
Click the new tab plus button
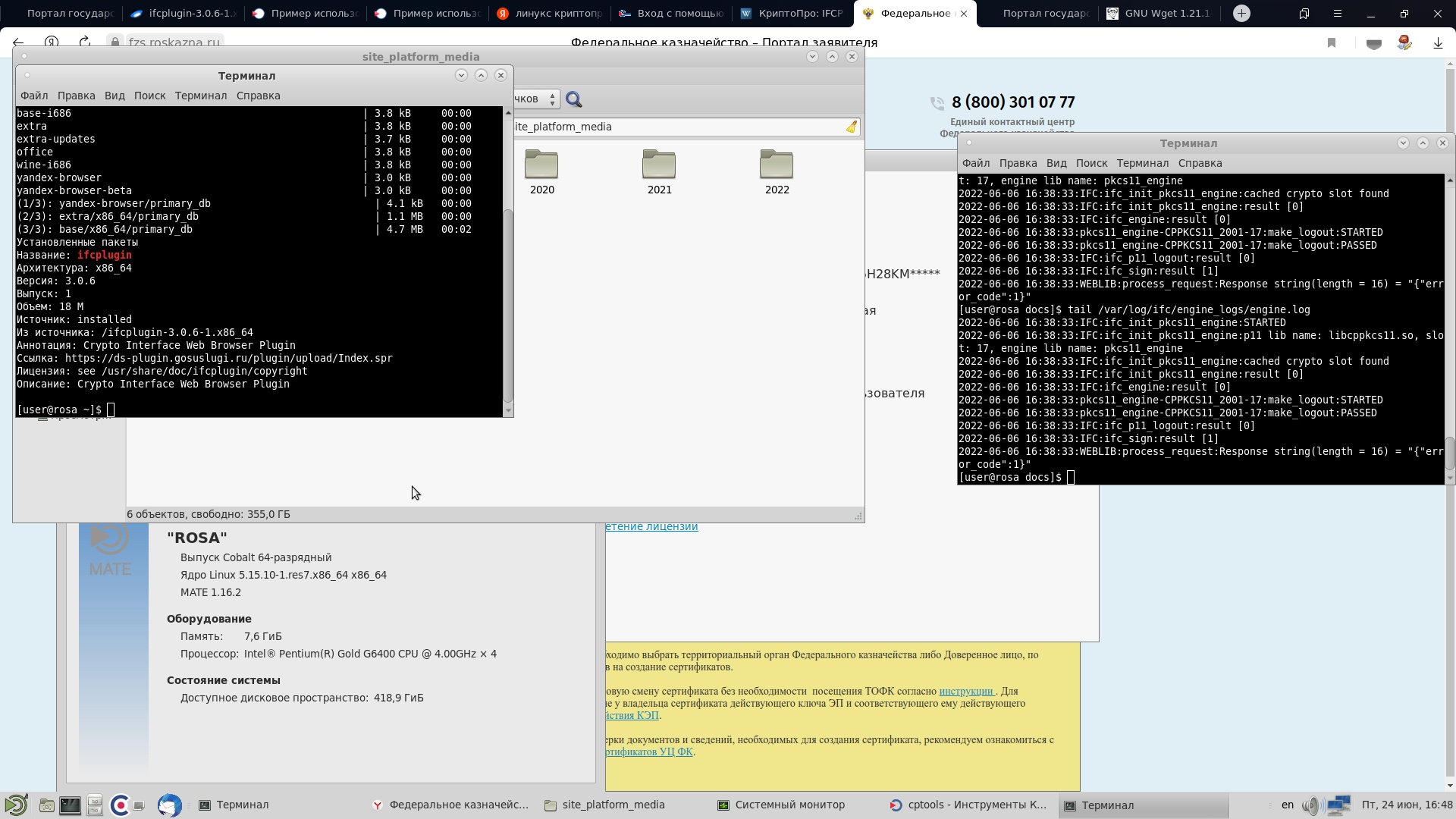click(x=1241, y=13)
